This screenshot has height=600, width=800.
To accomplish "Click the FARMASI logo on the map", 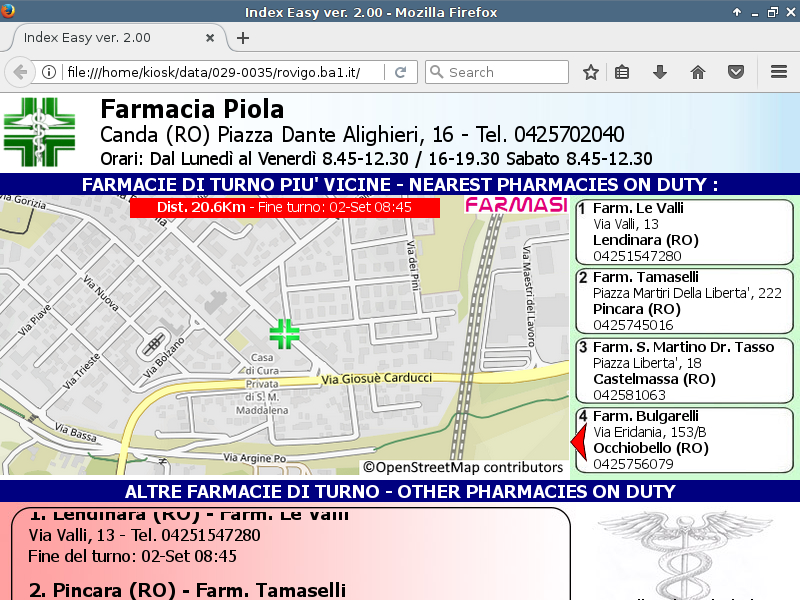I will [516, 207].
